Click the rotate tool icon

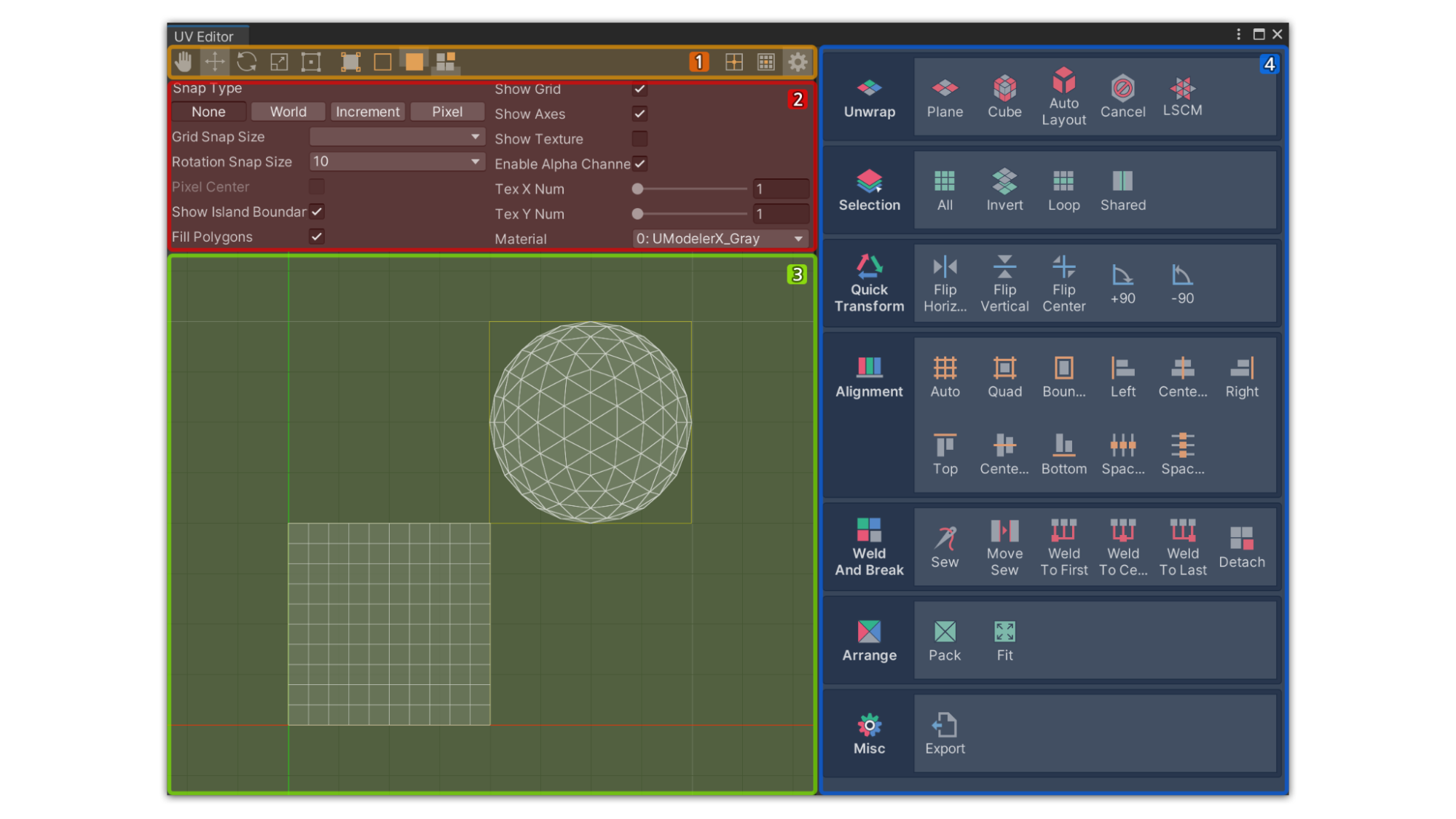247,62
